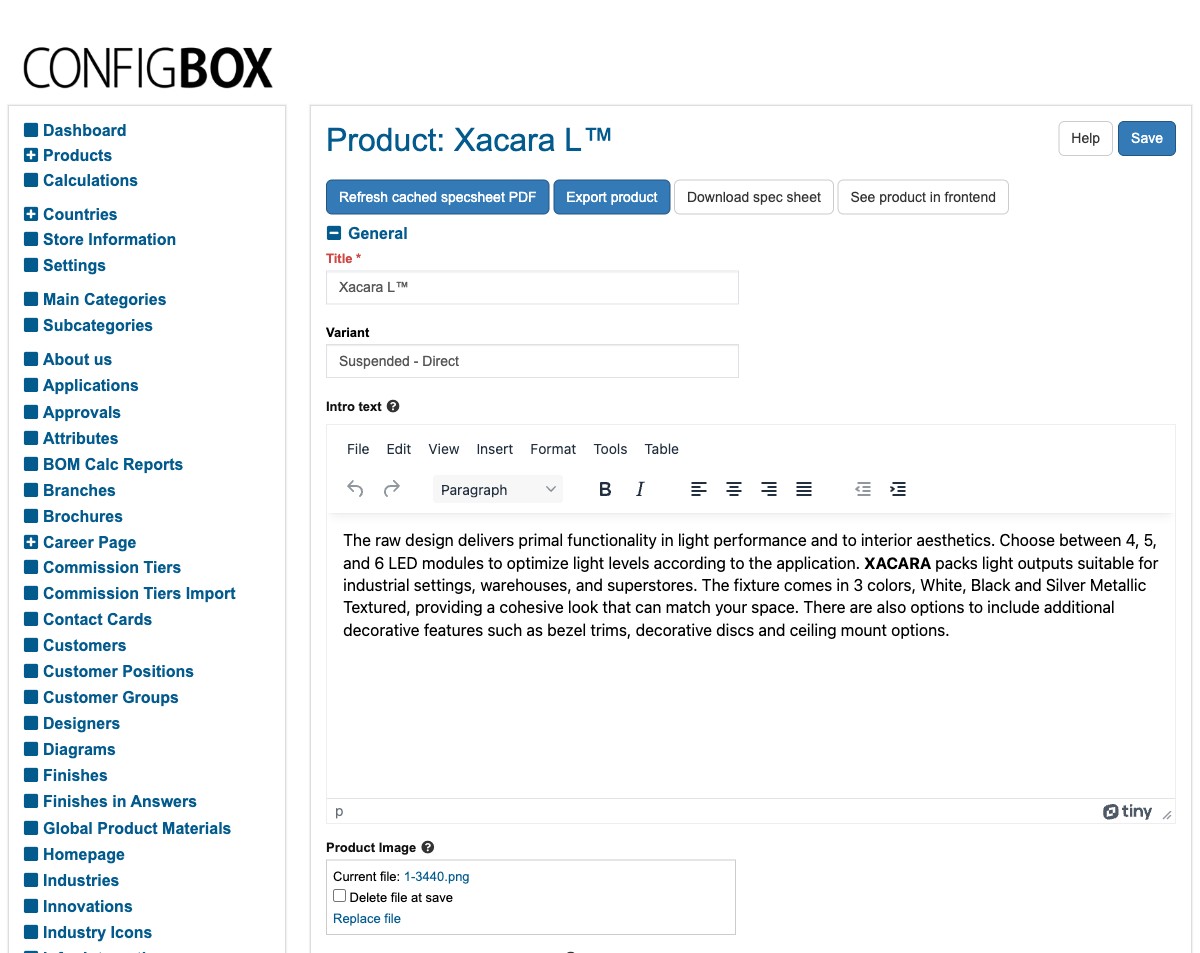
Task: Open Store Information in sidebar
Action: pos(109,240)
